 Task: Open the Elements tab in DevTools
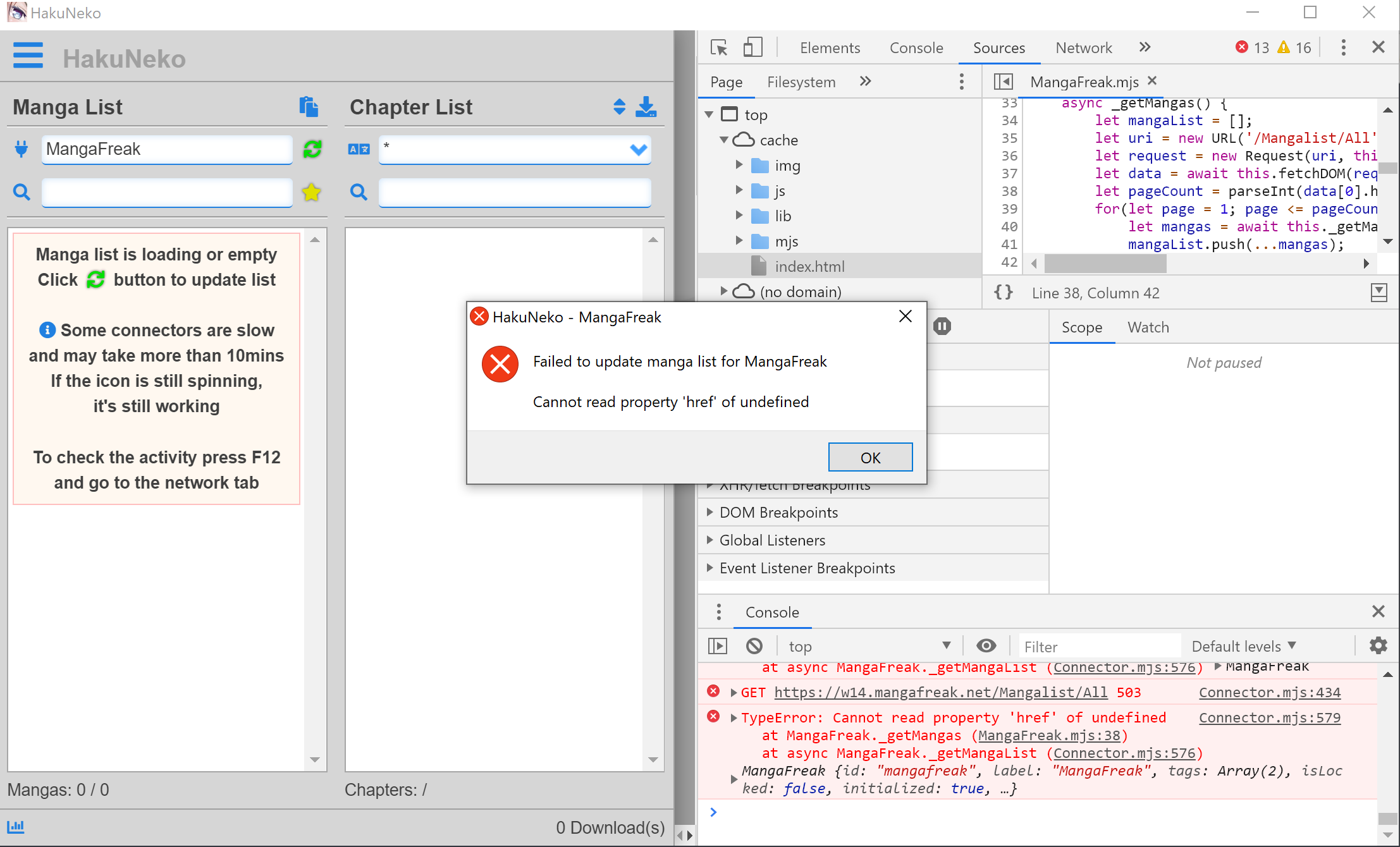click(830, 47)
